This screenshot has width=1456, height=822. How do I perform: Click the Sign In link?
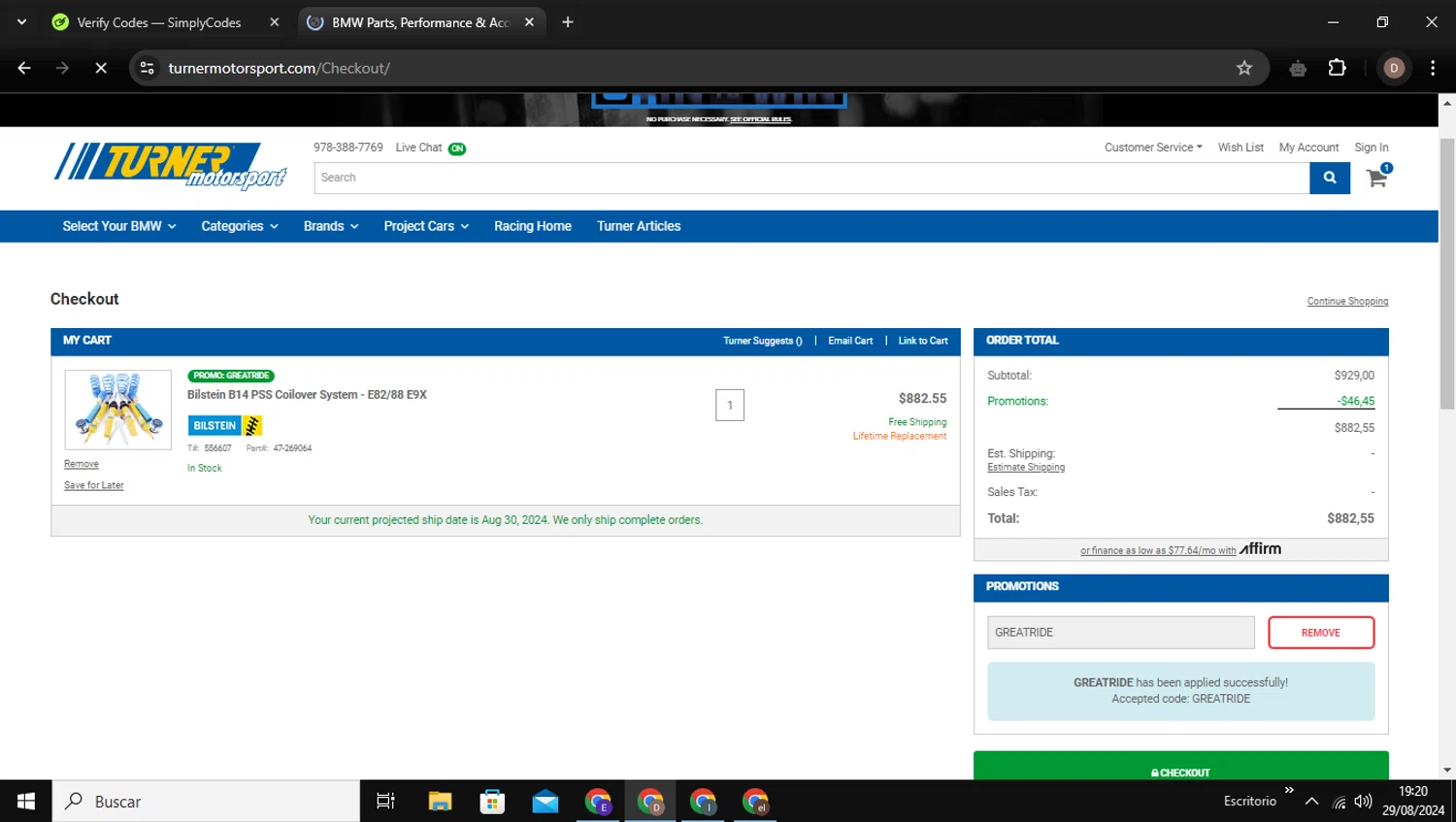coord(1372,148)
